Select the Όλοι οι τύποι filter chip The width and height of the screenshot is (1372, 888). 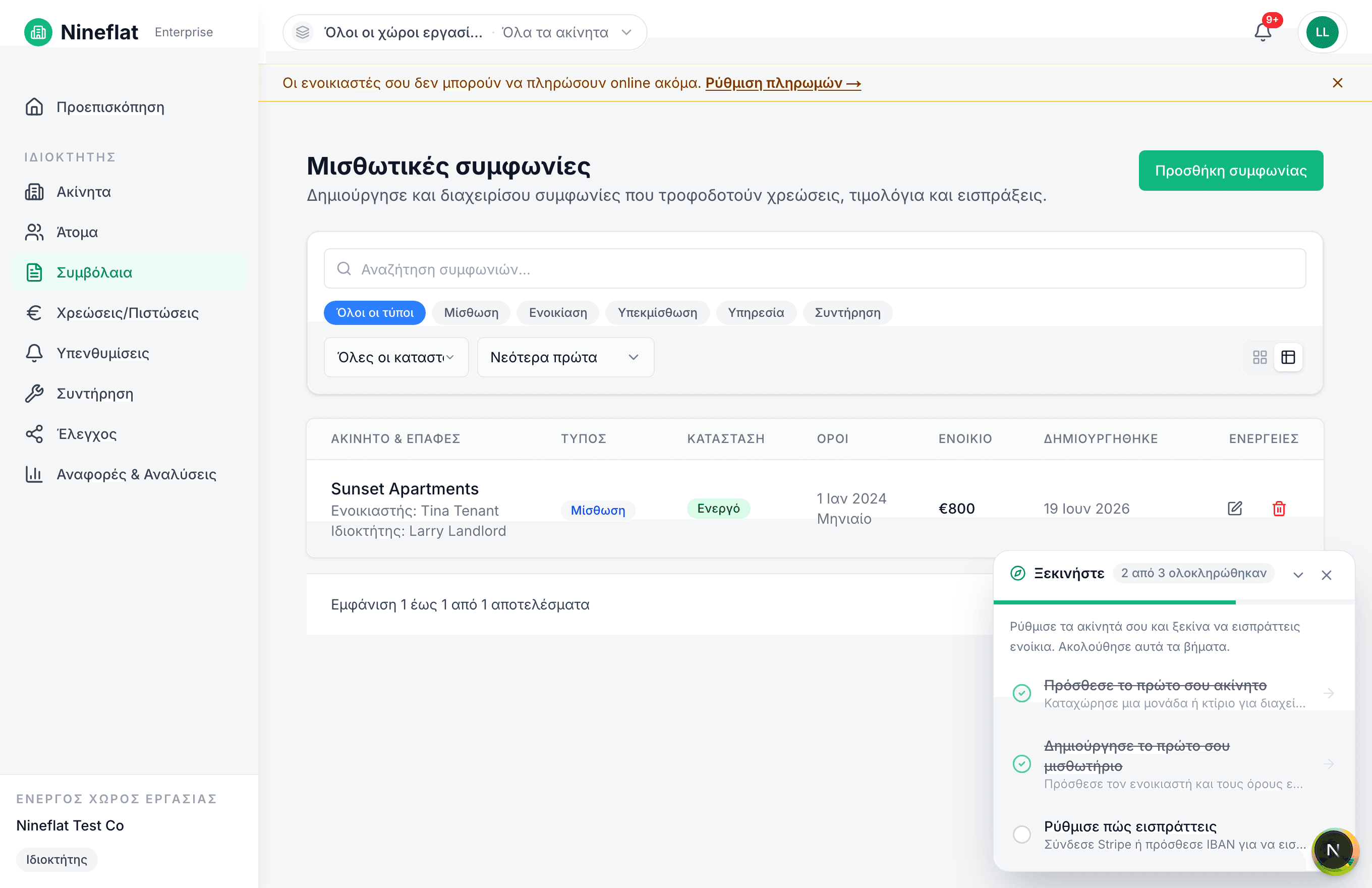coord(375,313)
